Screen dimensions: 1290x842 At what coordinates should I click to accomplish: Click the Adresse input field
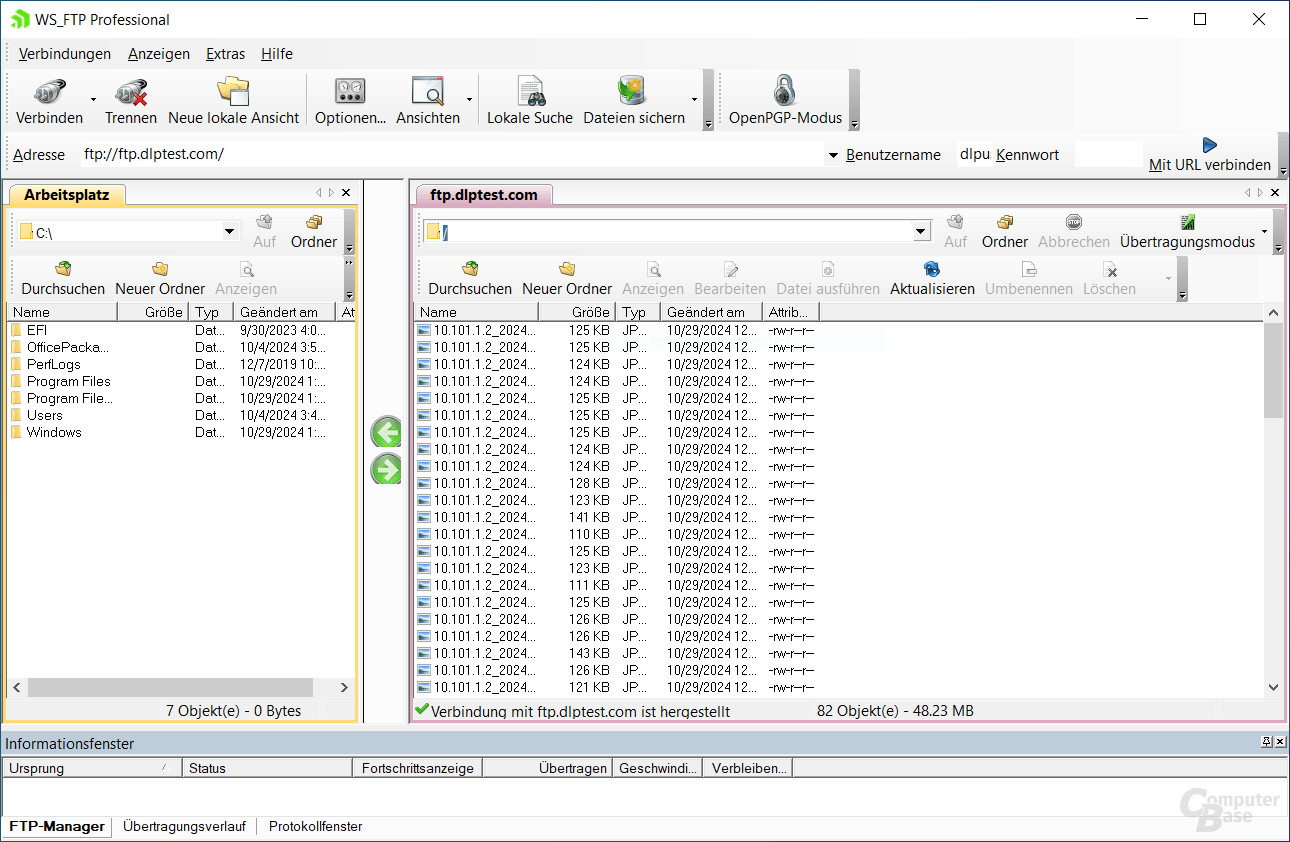point(452,155)
